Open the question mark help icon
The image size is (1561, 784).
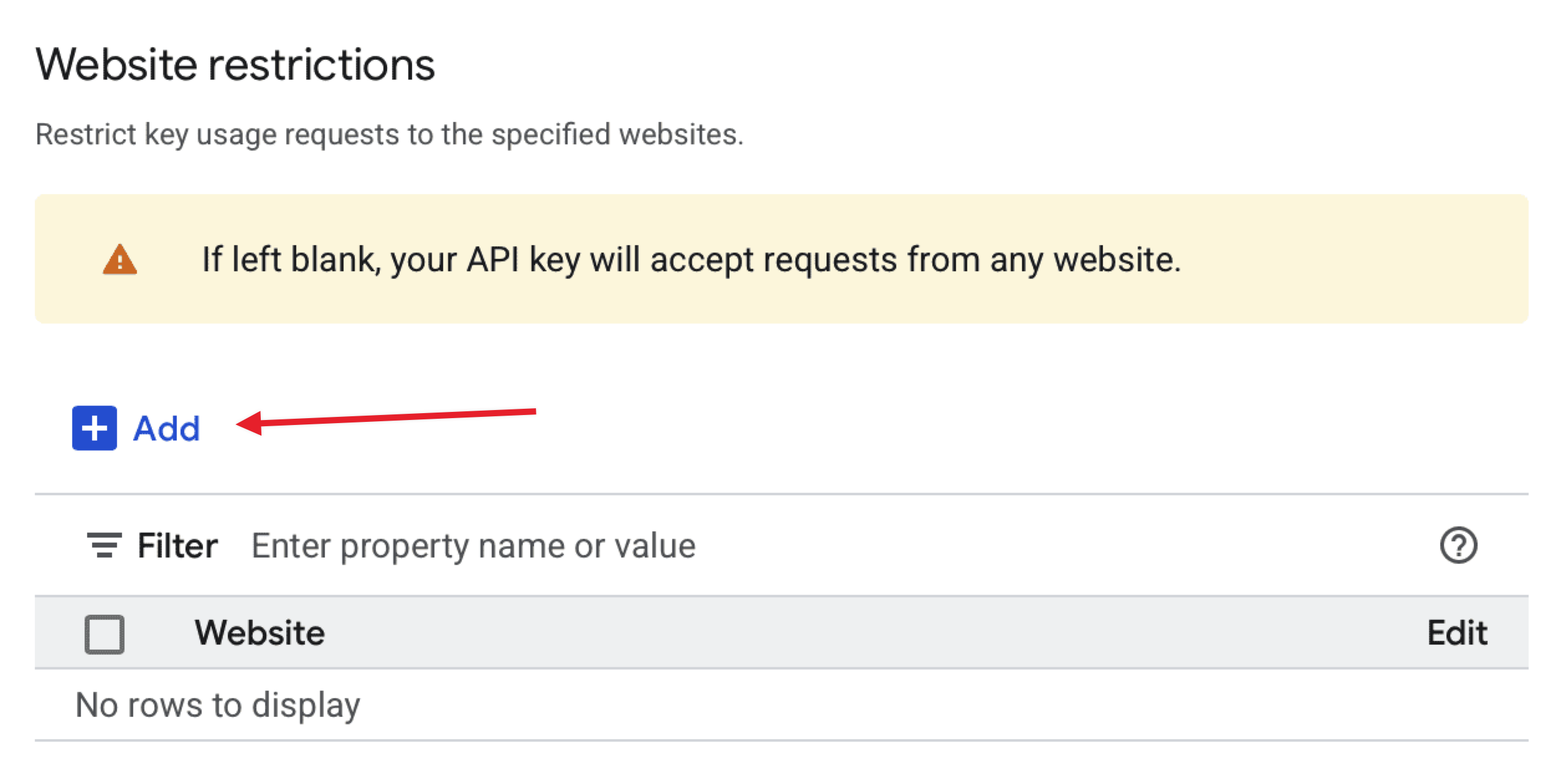tap(1458, 545)
